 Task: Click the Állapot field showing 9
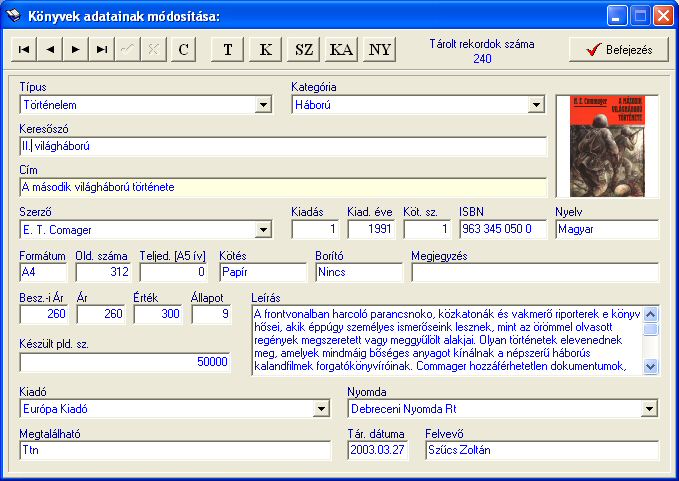click(x=211, y=314)
